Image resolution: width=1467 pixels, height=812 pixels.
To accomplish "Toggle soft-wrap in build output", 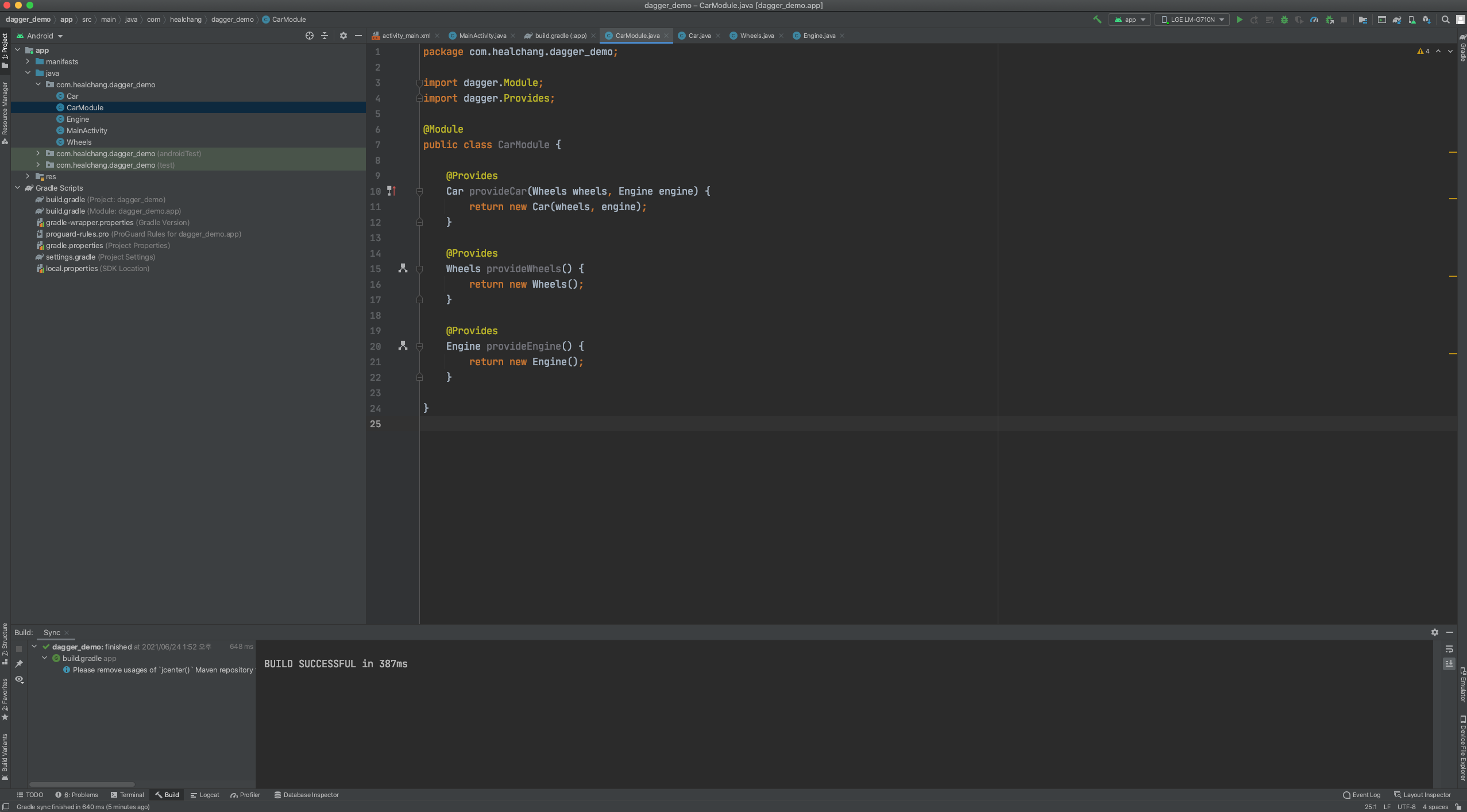I will [1449, 649].
